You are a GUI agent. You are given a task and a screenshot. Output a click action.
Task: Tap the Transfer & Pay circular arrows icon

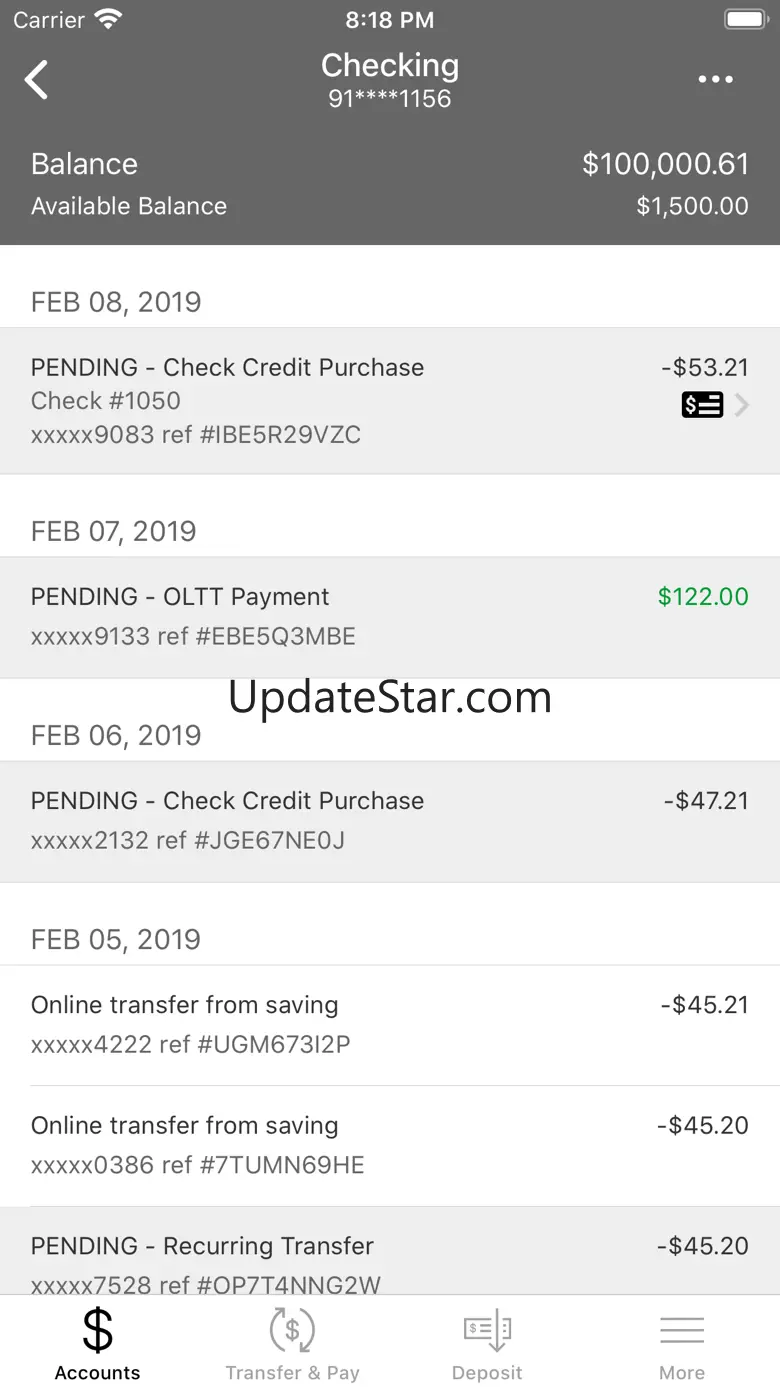pyautogui.click(x=292, y=1330)
